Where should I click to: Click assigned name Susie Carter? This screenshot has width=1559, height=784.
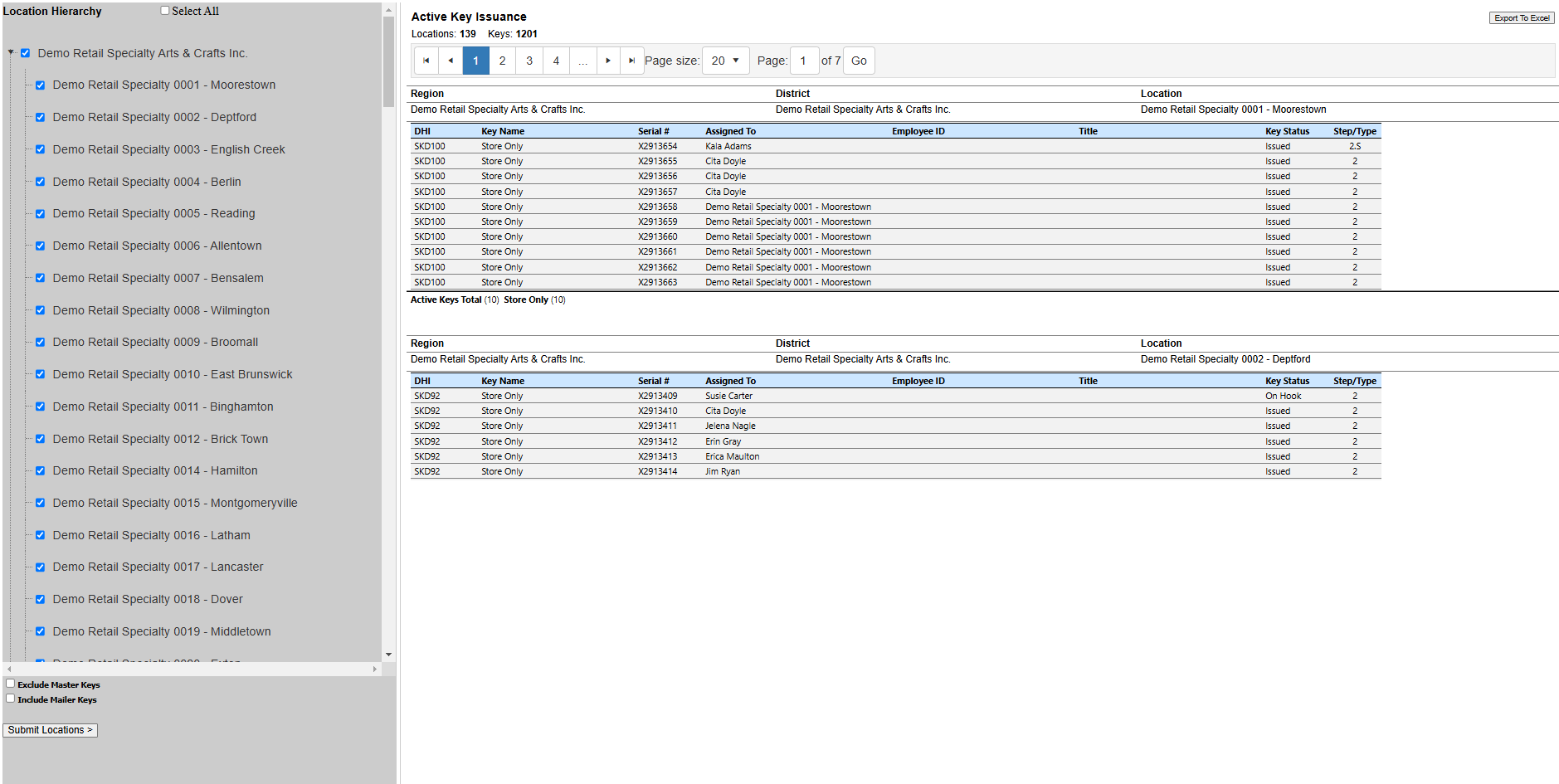click(x=728, y=396)
